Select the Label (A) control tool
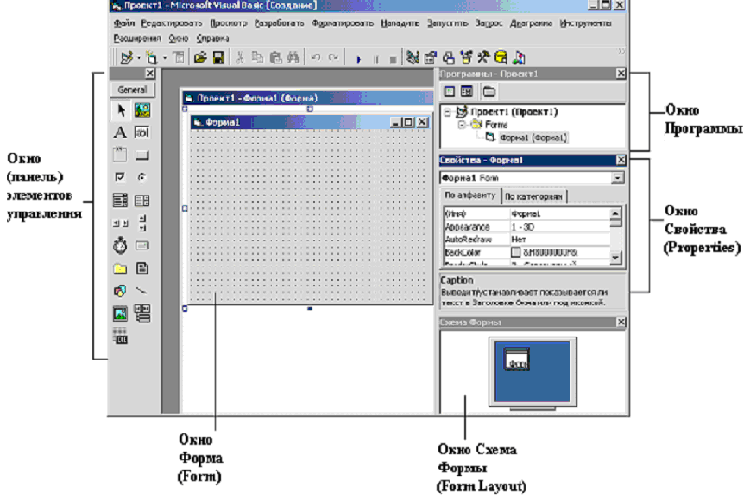 (x=120, y=133)
